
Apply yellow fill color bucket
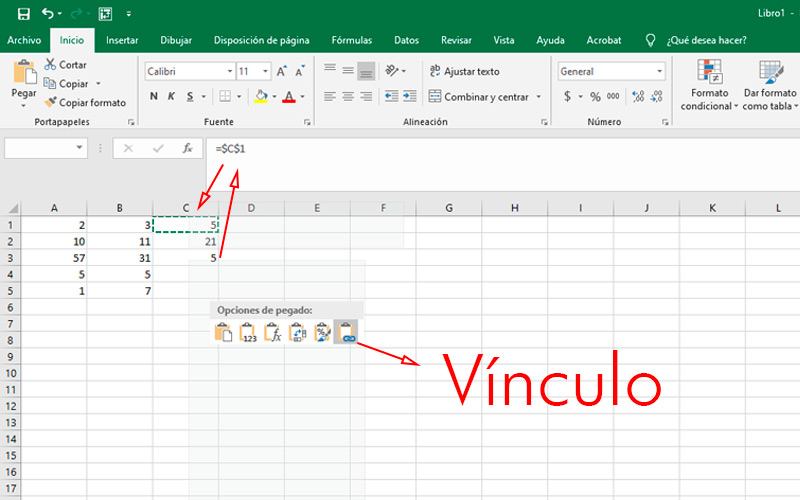point(261,96)
